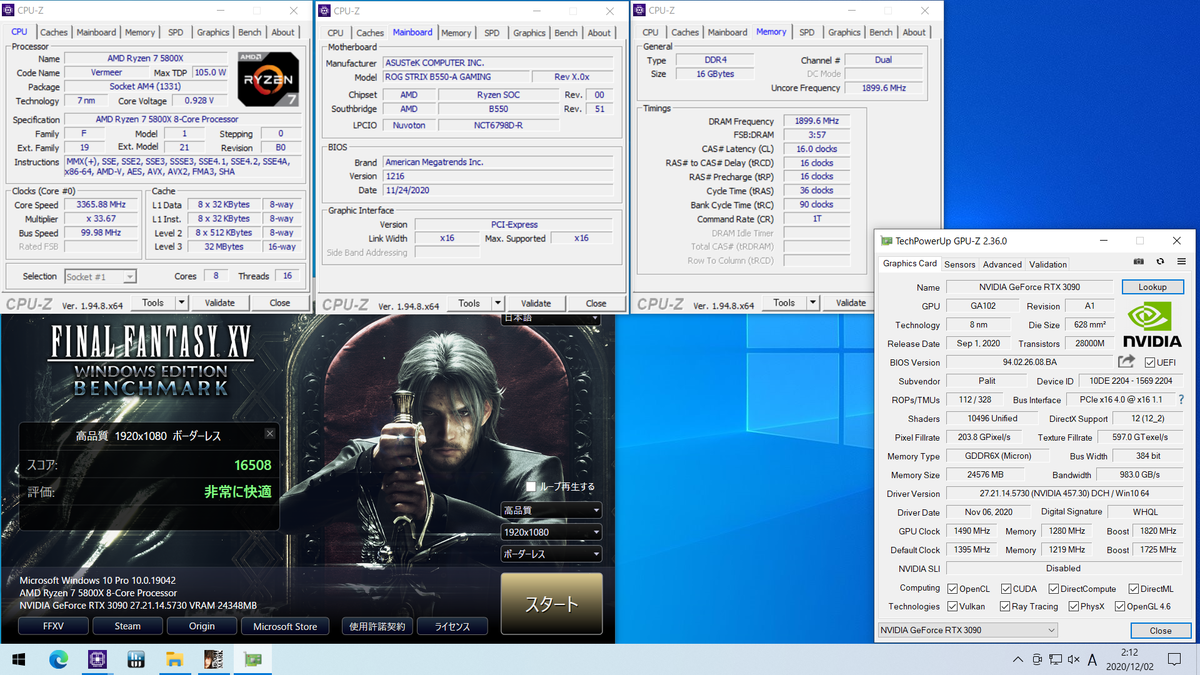Switch to Graphics tab in Memory CPU-Z window
Viewport: 1200px width, 675px height.
coord(844,32)
